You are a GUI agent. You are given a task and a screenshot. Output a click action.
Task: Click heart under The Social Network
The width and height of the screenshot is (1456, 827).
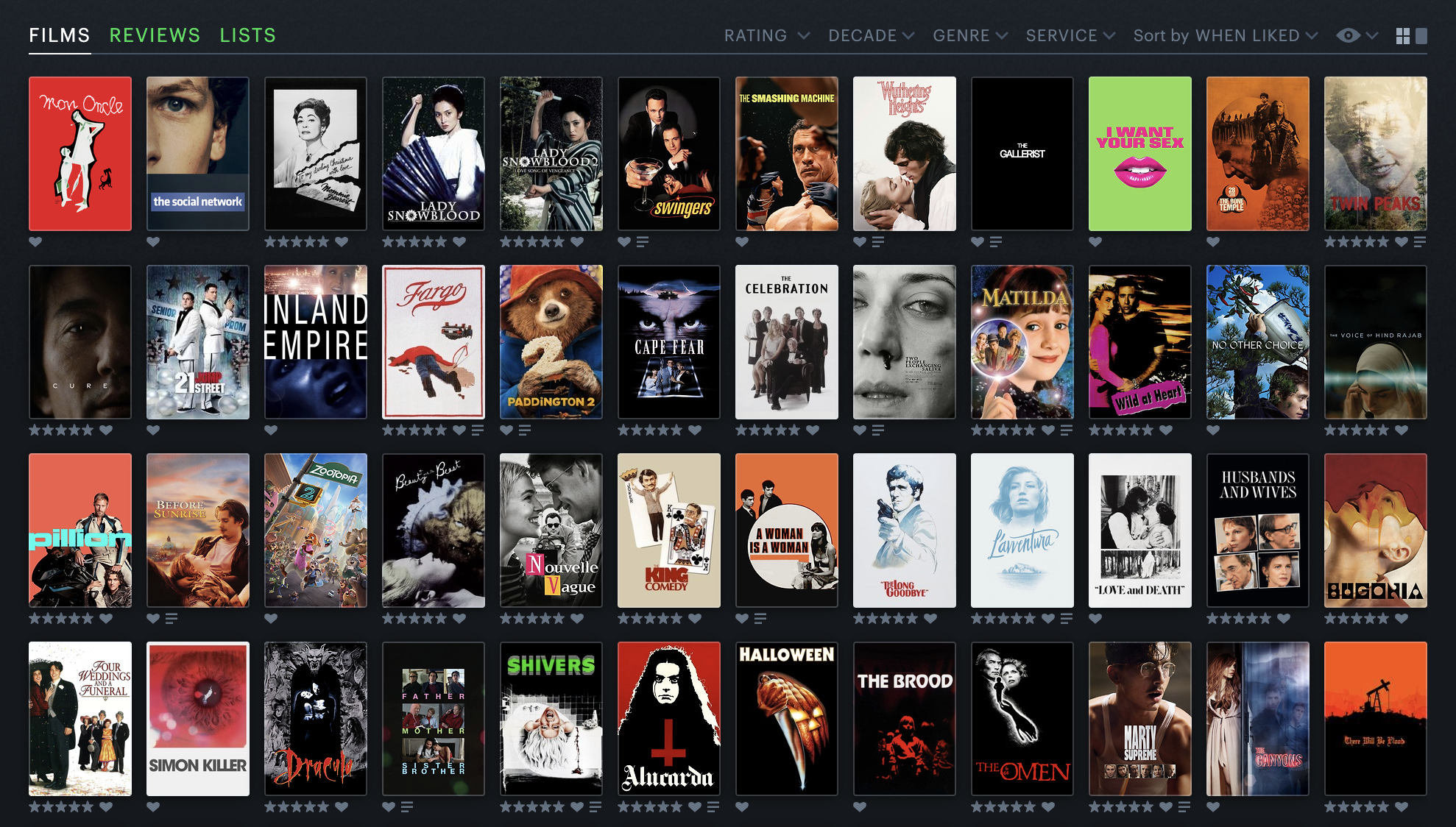point(153,242)
